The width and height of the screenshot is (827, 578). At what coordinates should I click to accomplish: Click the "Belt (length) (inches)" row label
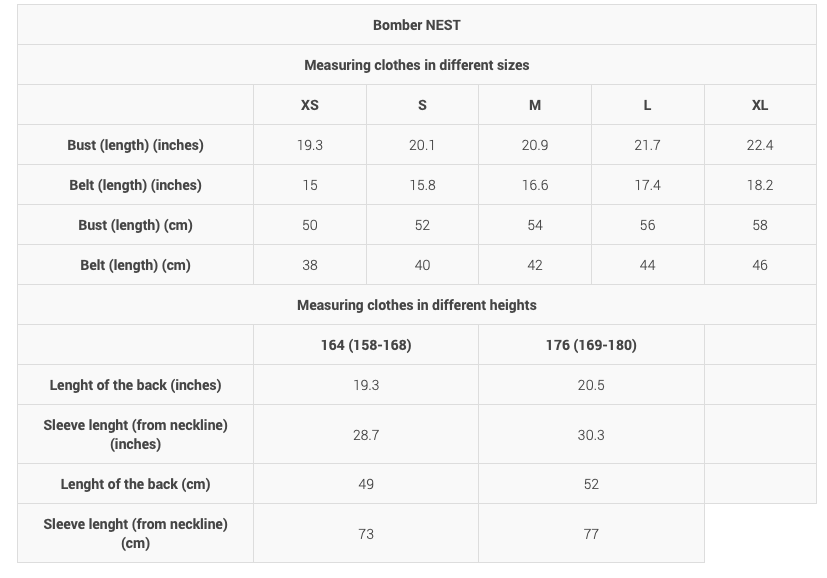tap(135, 185)
